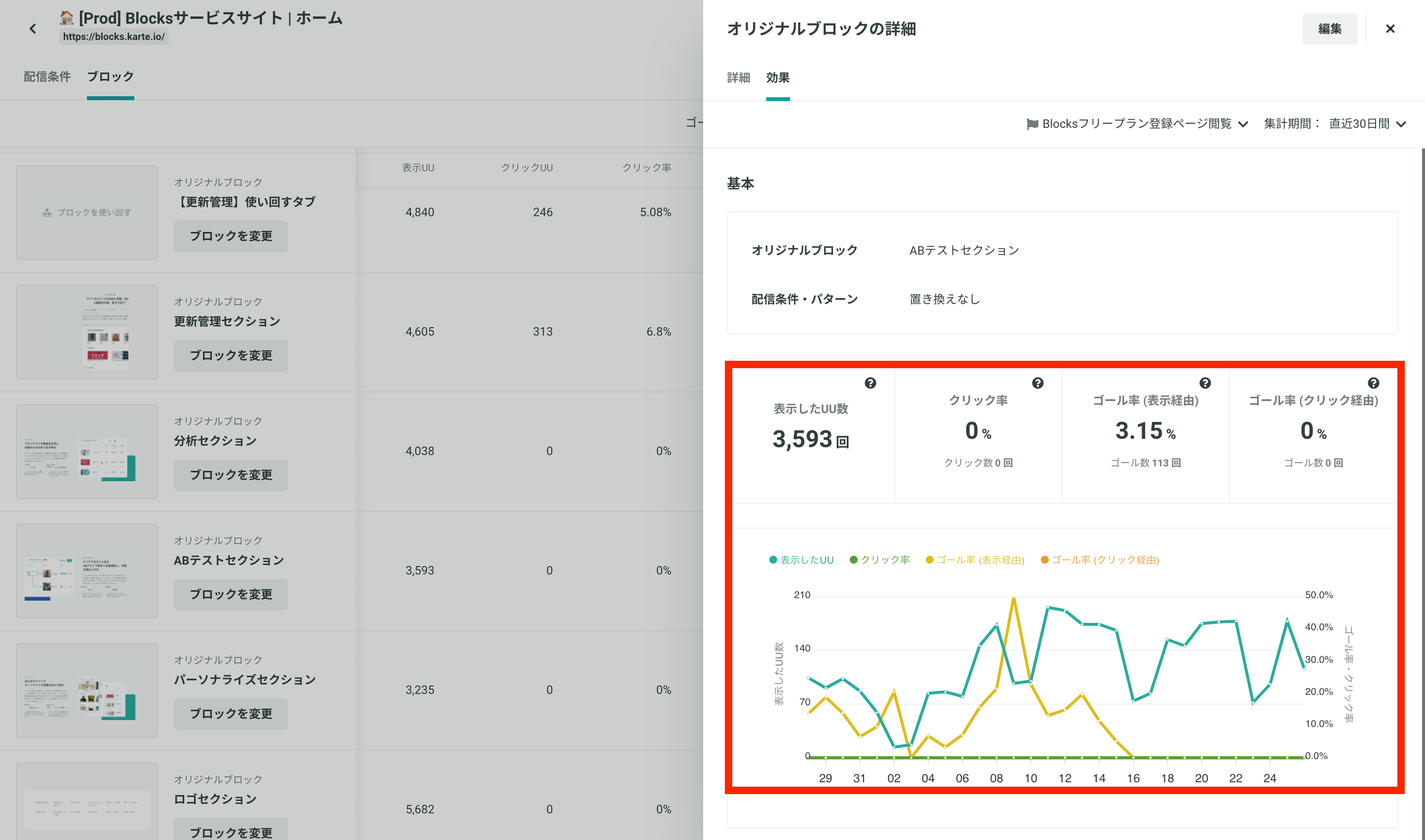Click the chevron next to 直近30日間
The width and height of the screenshot is (1425, 840).
point(1401,124)
